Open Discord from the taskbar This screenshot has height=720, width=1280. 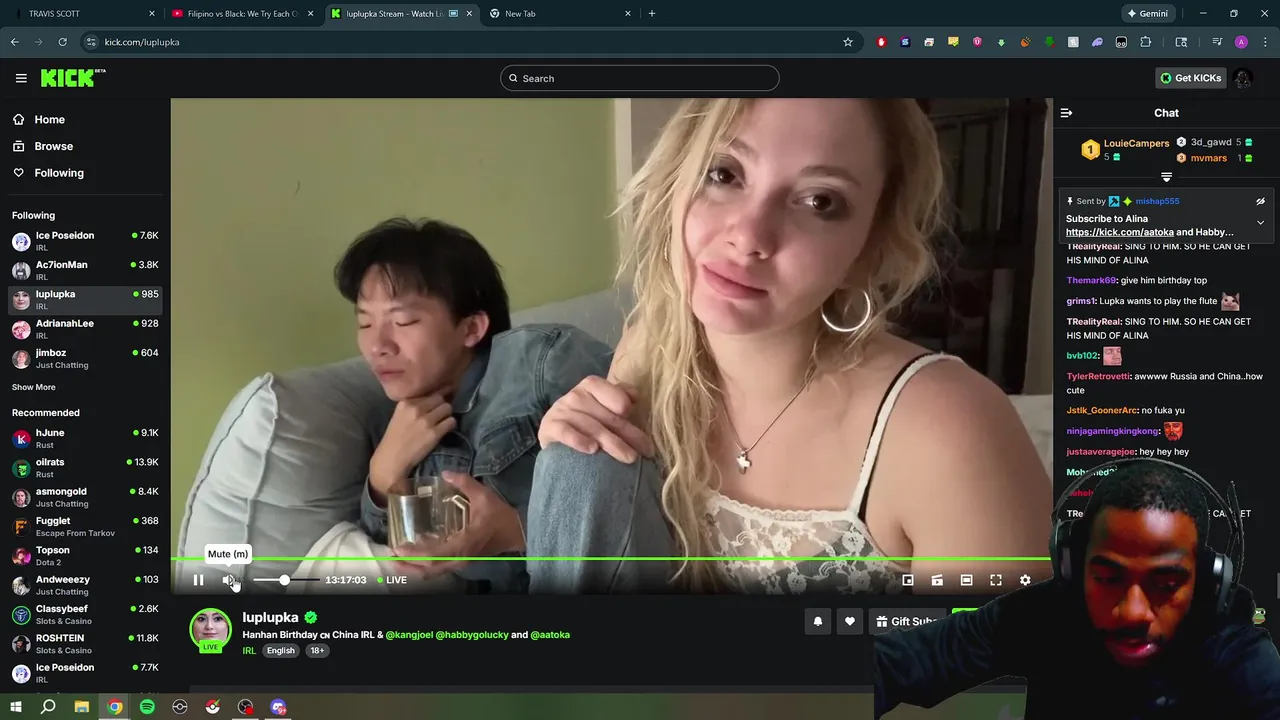tap(278, 707)
